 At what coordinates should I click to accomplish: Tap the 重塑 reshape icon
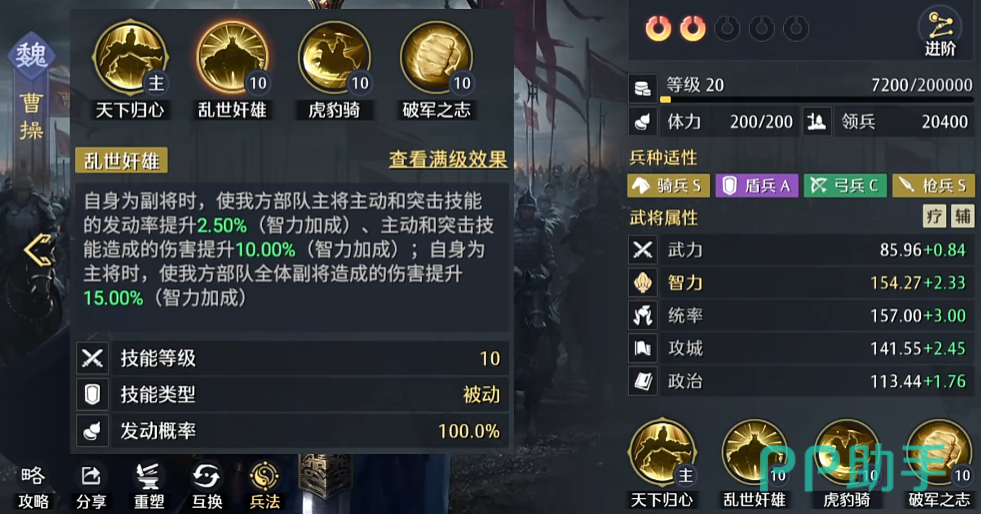click(x=149, y=487)
